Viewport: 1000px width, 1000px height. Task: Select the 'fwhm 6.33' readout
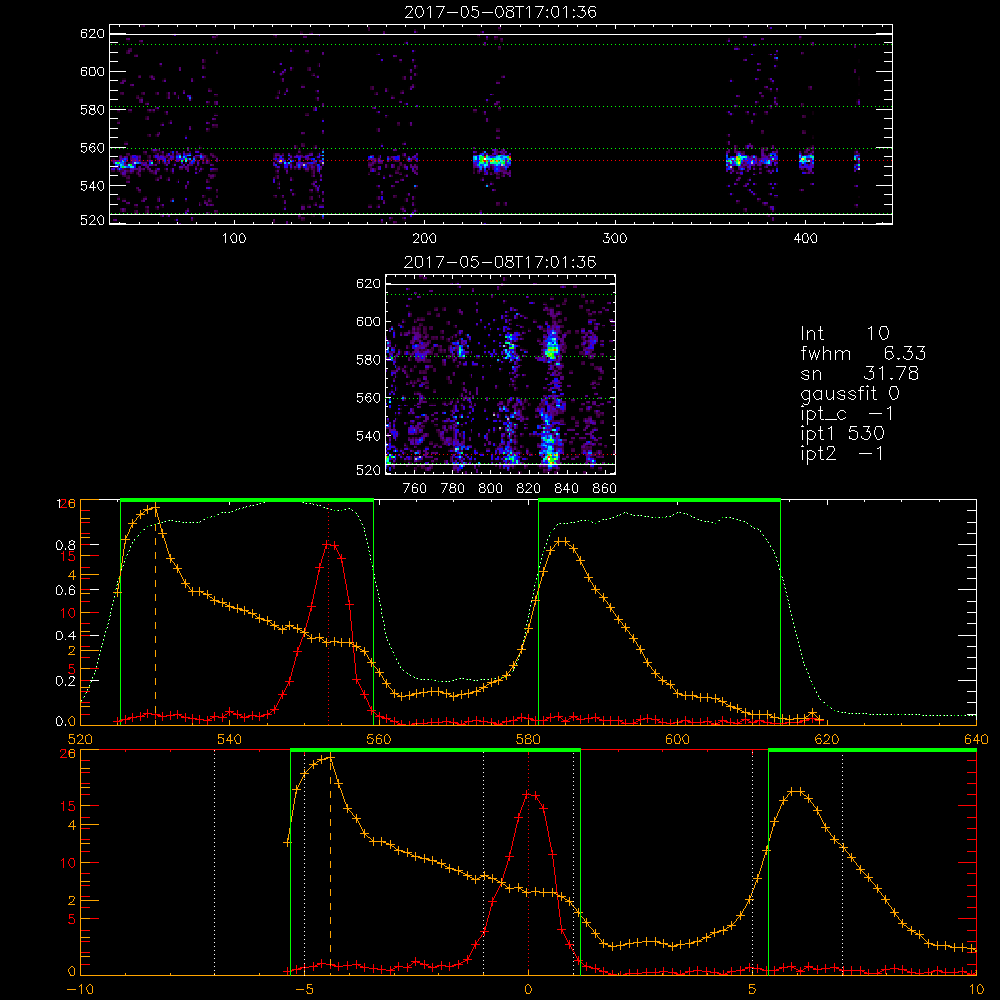863,353
